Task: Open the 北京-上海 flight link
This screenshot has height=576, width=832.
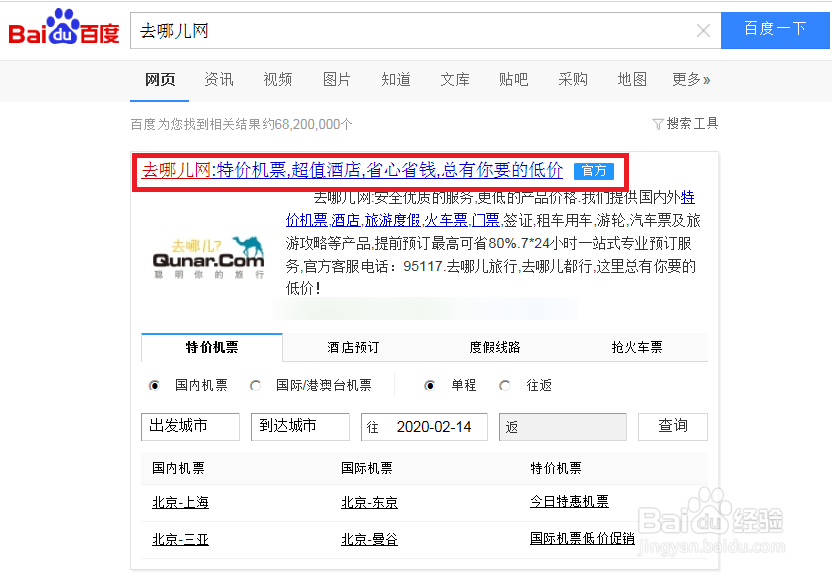Action: tap(180, 502)
